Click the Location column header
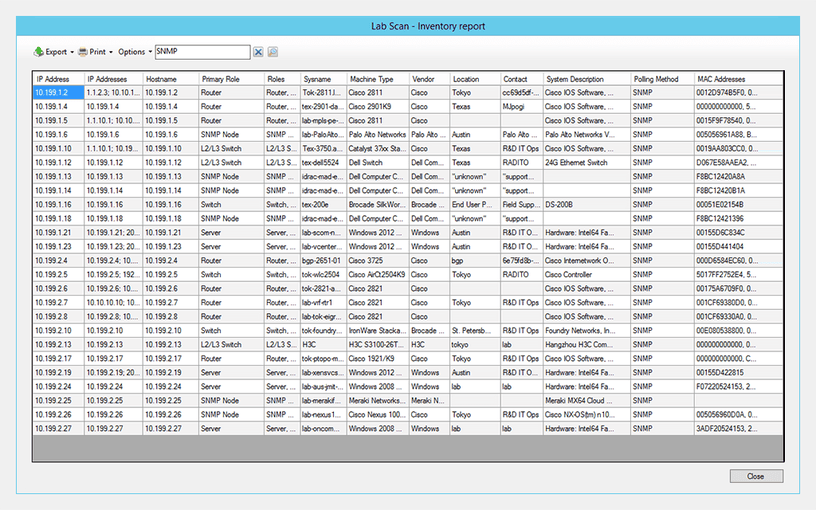This screenshot has height=510, width=816. (475, 79)
